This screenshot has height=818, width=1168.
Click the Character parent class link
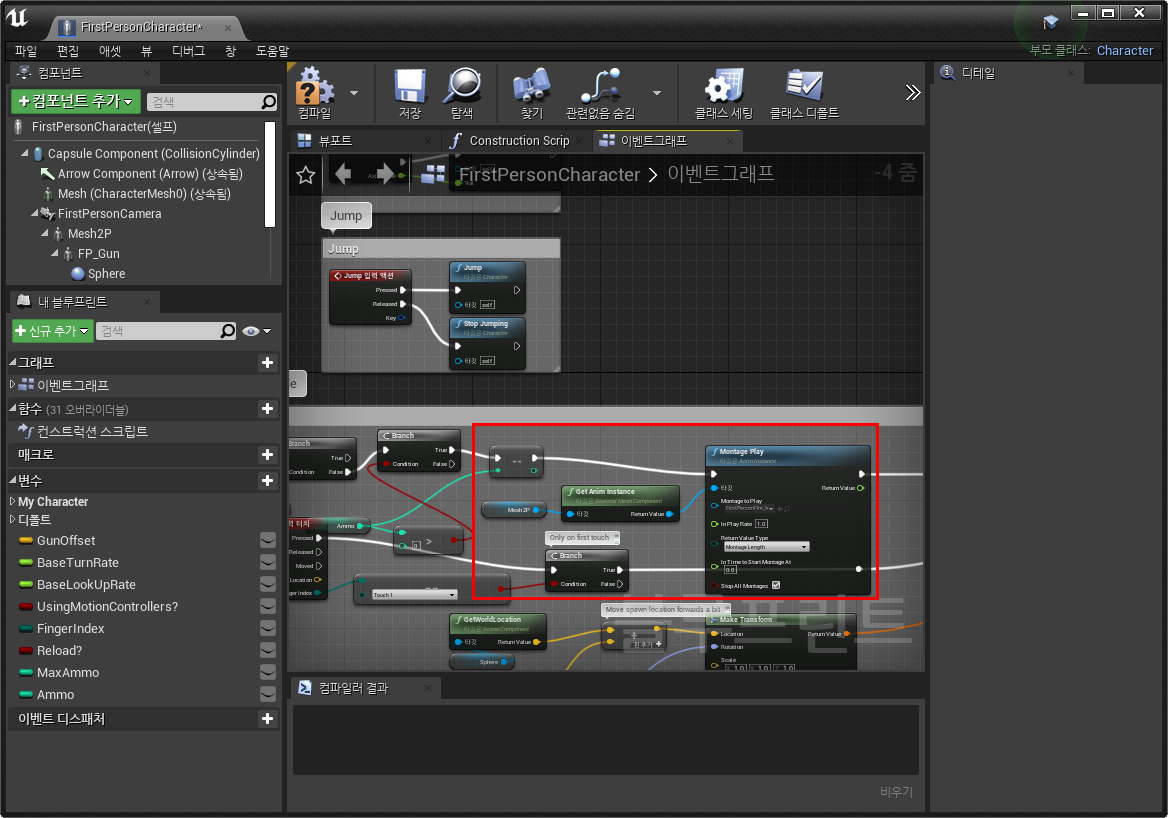(1125, 51)
